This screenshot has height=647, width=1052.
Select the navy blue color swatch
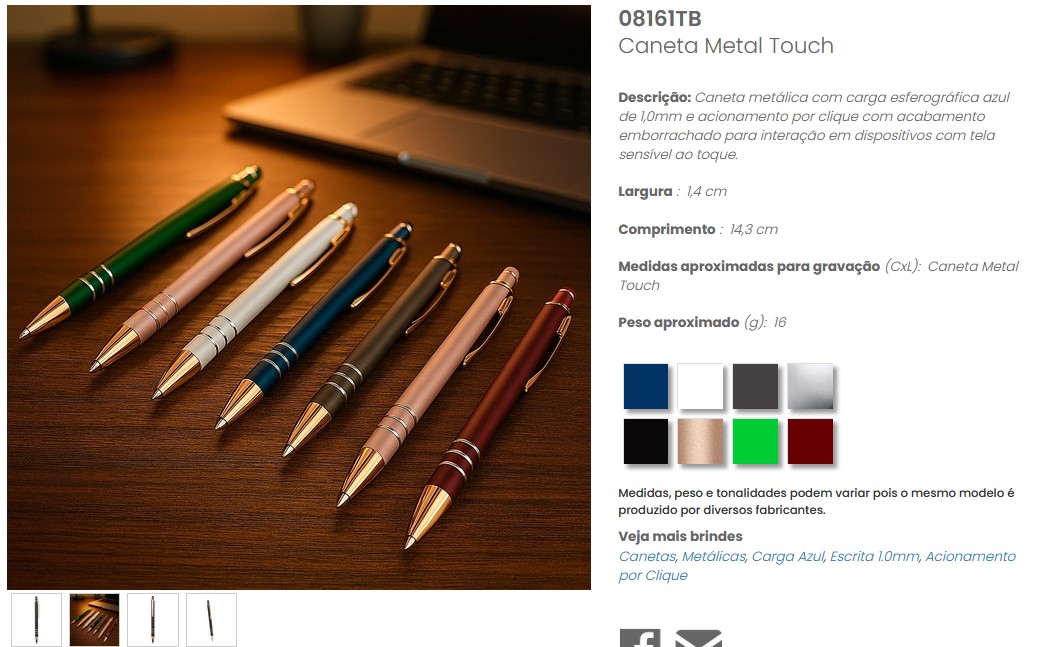point(645,386)
